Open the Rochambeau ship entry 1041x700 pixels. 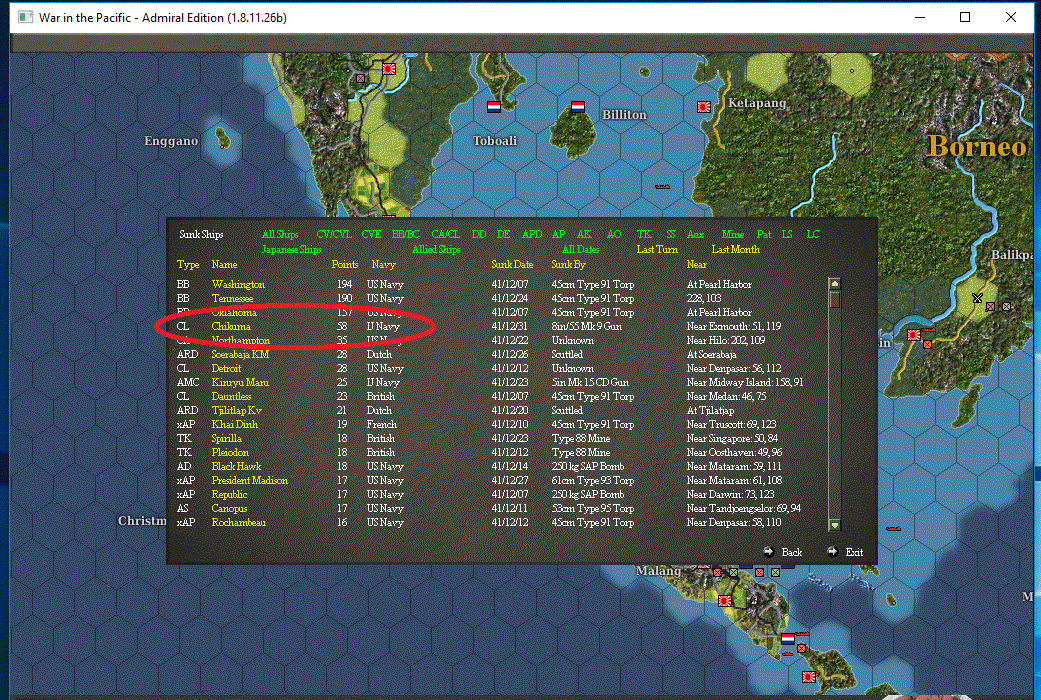coord(238,522)
